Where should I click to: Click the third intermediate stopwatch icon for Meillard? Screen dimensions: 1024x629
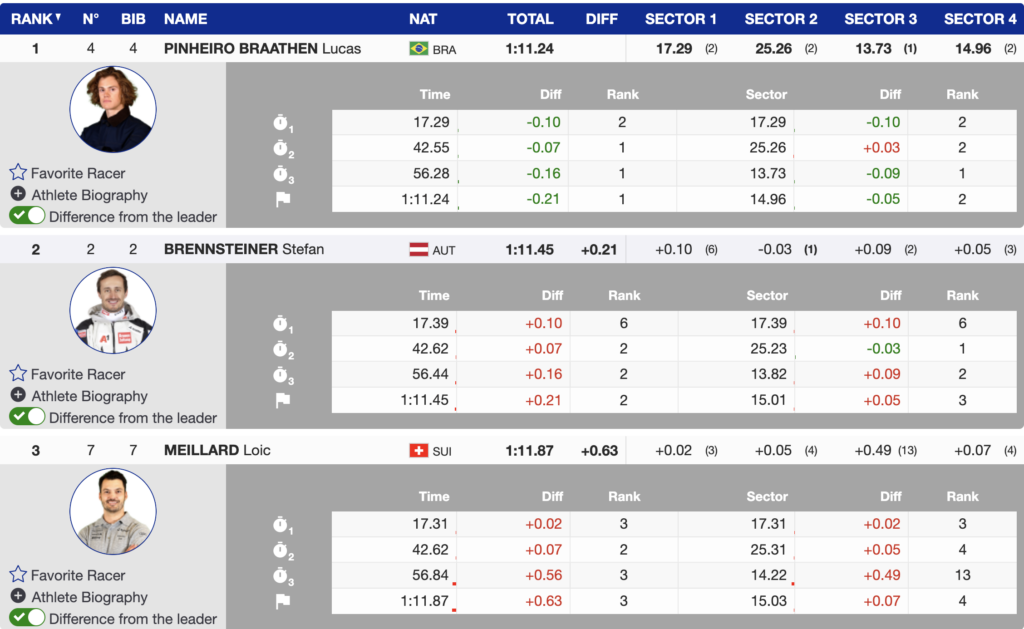(283, 576)
